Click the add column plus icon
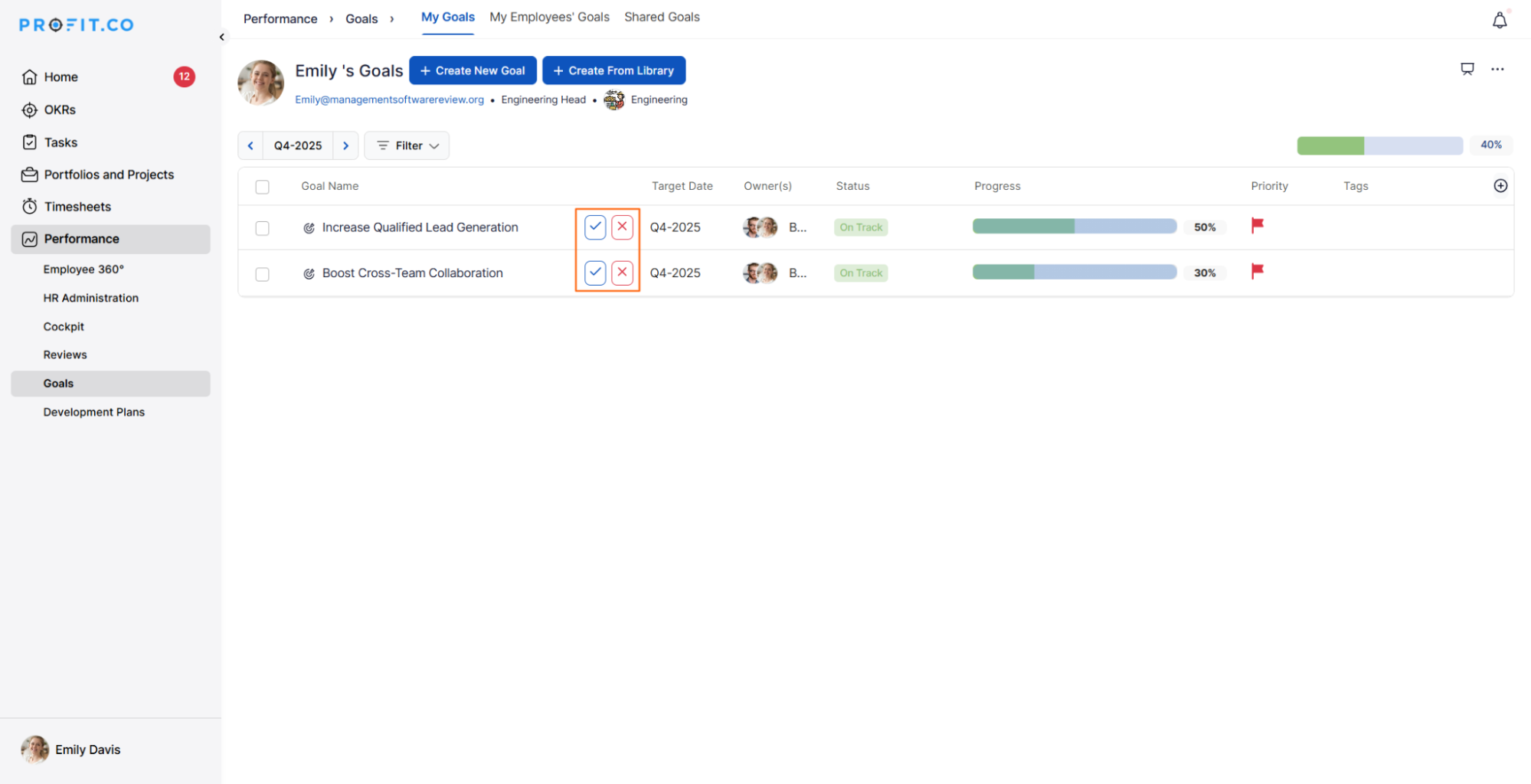This screenshot has height=784, width=1531. coord(1500,186)
